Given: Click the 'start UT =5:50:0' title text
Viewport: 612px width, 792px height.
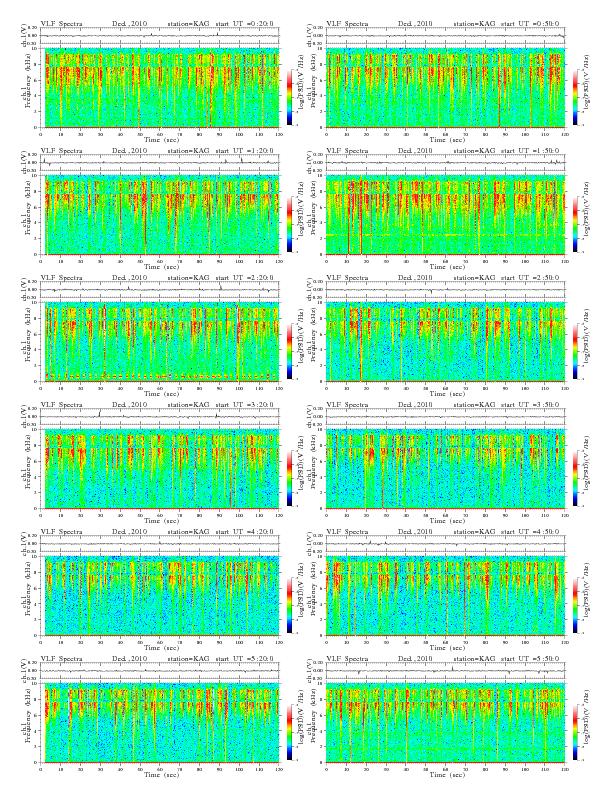Looking at the screenshot, I should pyautogui.click(x=530, y=659).
